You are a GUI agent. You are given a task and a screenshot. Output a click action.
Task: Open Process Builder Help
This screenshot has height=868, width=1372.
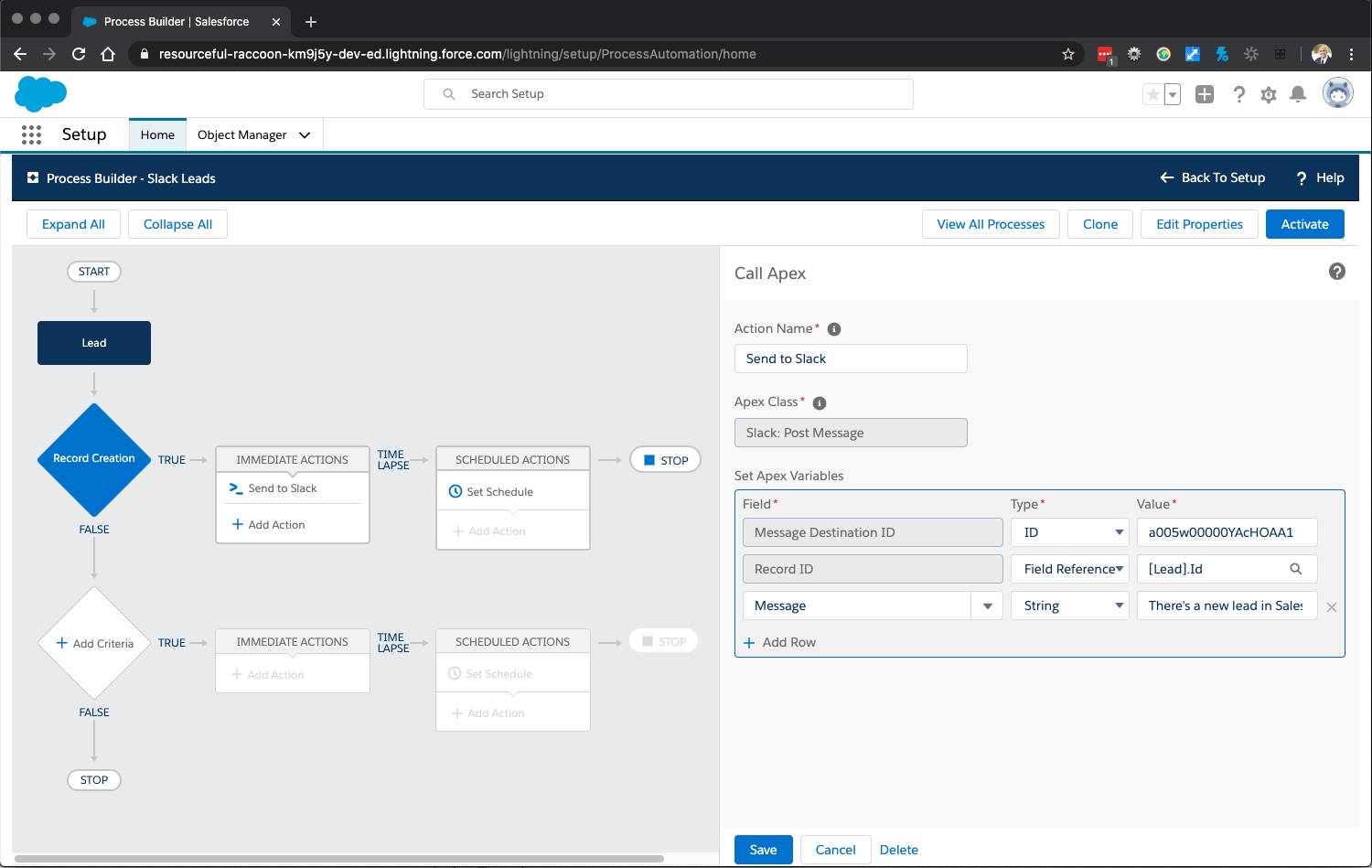1320,177
